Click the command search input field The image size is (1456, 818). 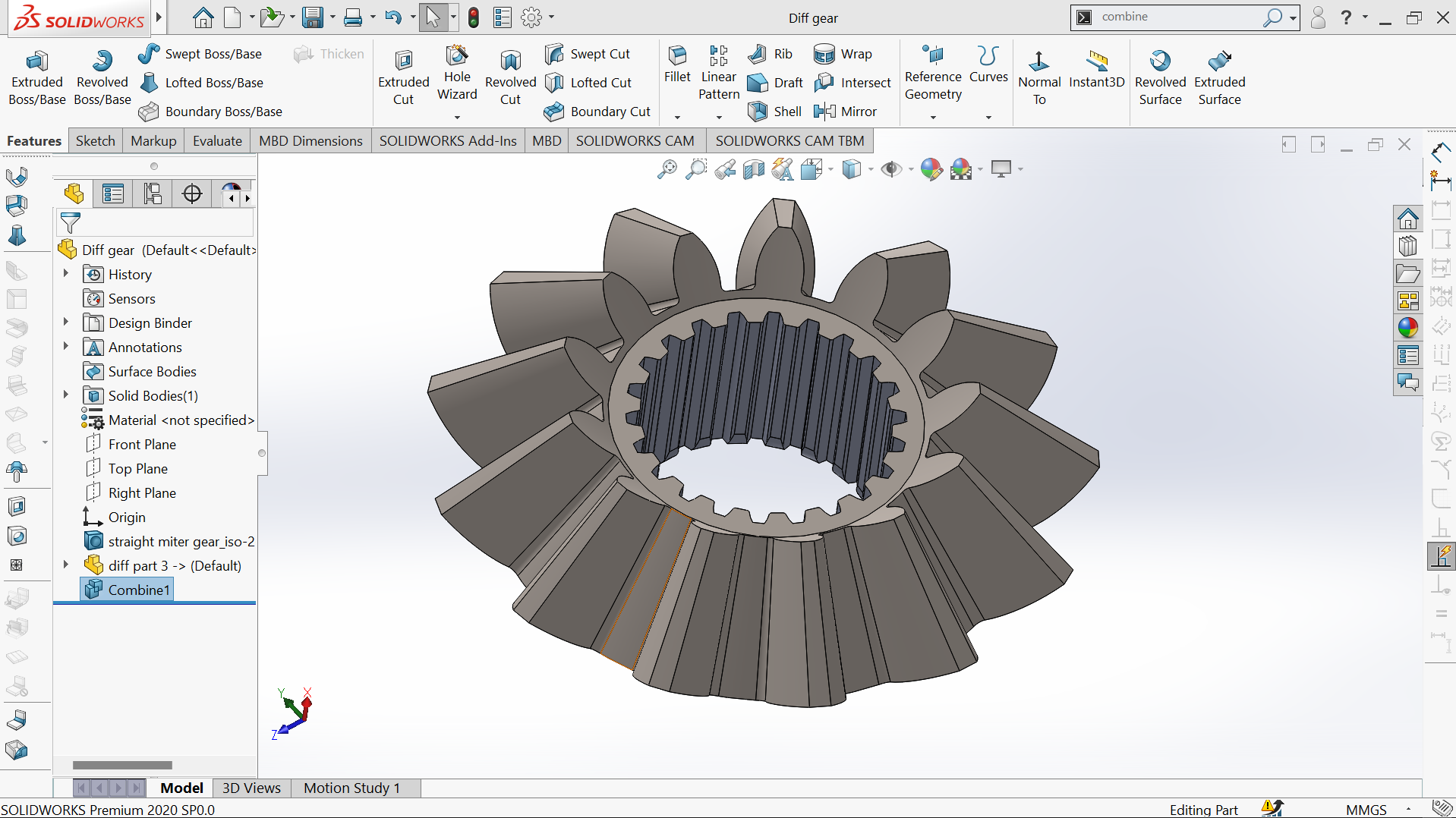[x=1177, y=17]
